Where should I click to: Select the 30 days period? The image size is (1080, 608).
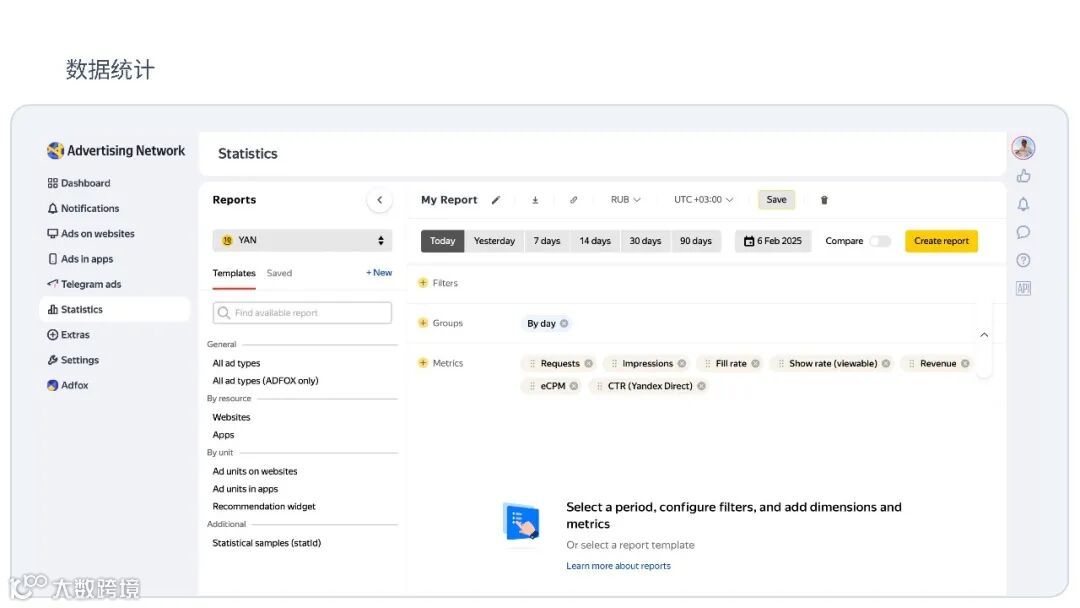coord(645,241)
